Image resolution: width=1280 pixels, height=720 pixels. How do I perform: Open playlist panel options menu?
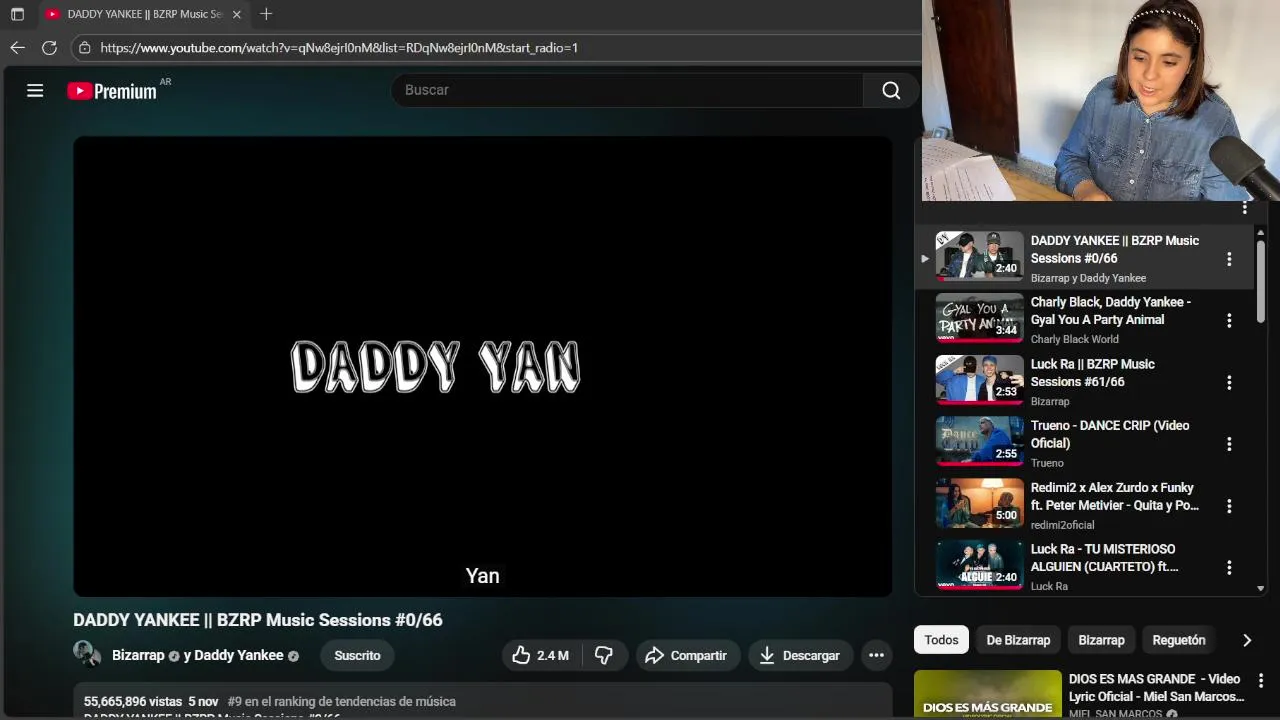pos(1245,208)
